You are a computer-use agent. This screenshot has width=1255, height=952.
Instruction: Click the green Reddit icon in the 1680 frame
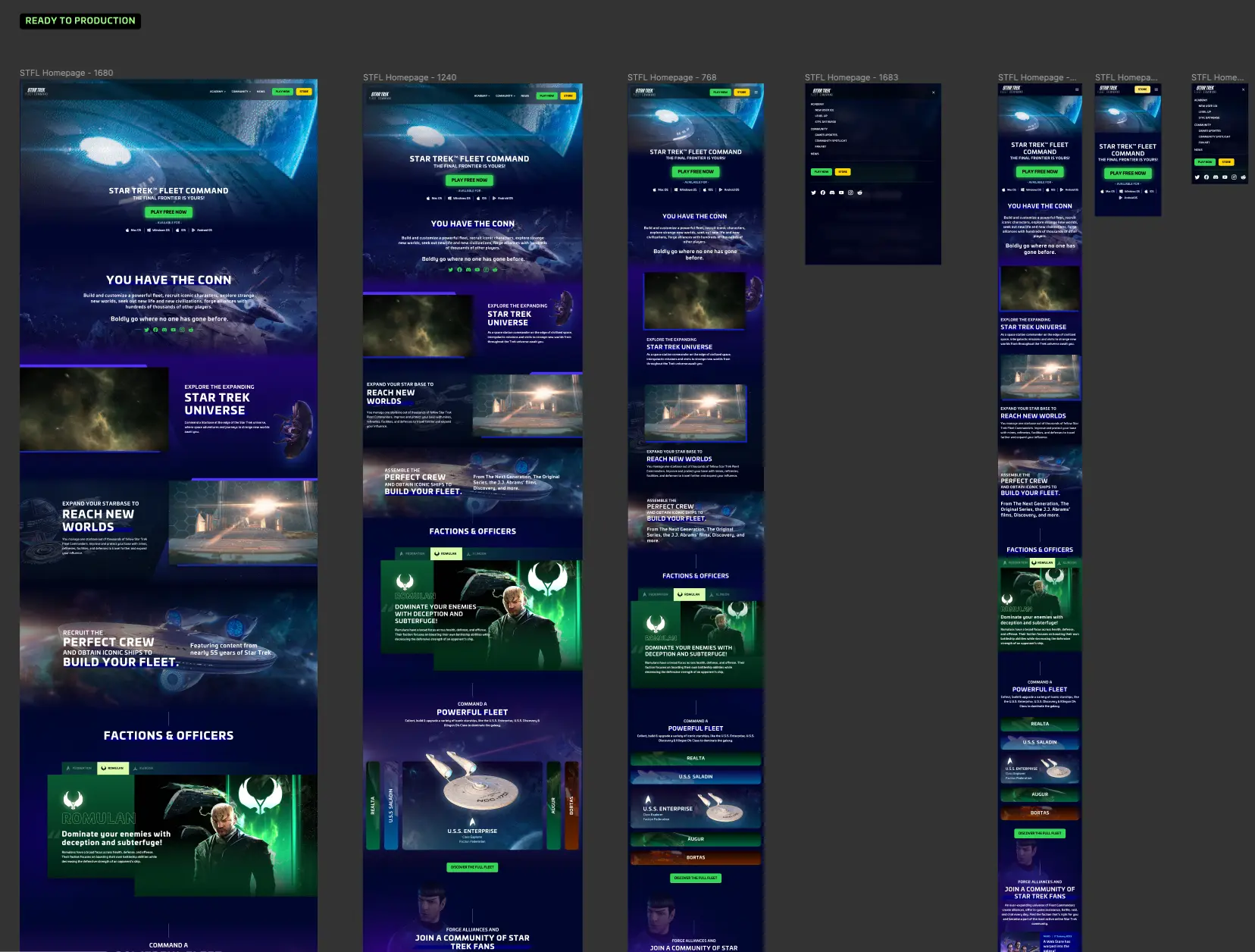click(x=191, y=330)
